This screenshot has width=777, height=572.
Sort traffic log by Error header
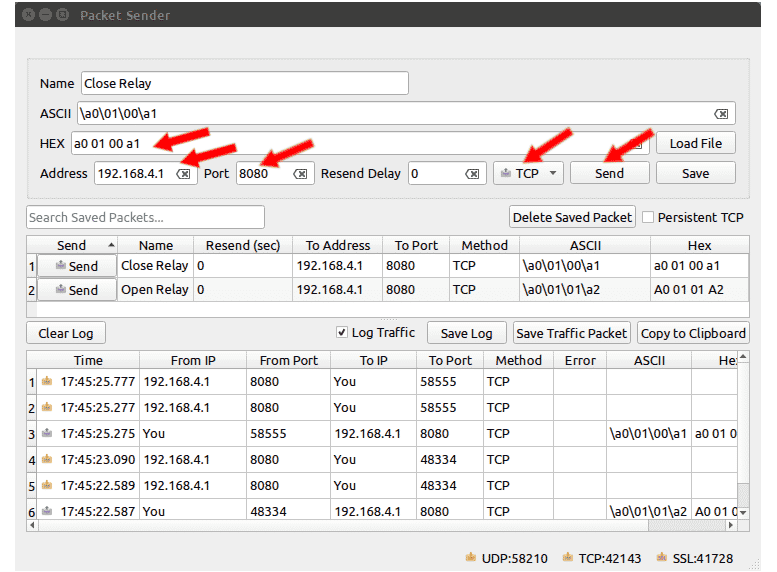tap(580, 360)
